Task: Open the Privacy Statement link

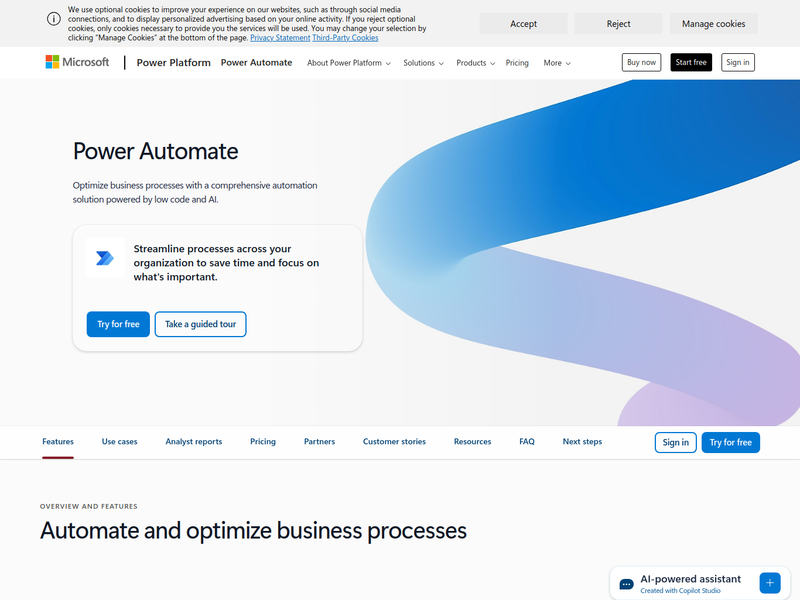Action: (280, 38)
